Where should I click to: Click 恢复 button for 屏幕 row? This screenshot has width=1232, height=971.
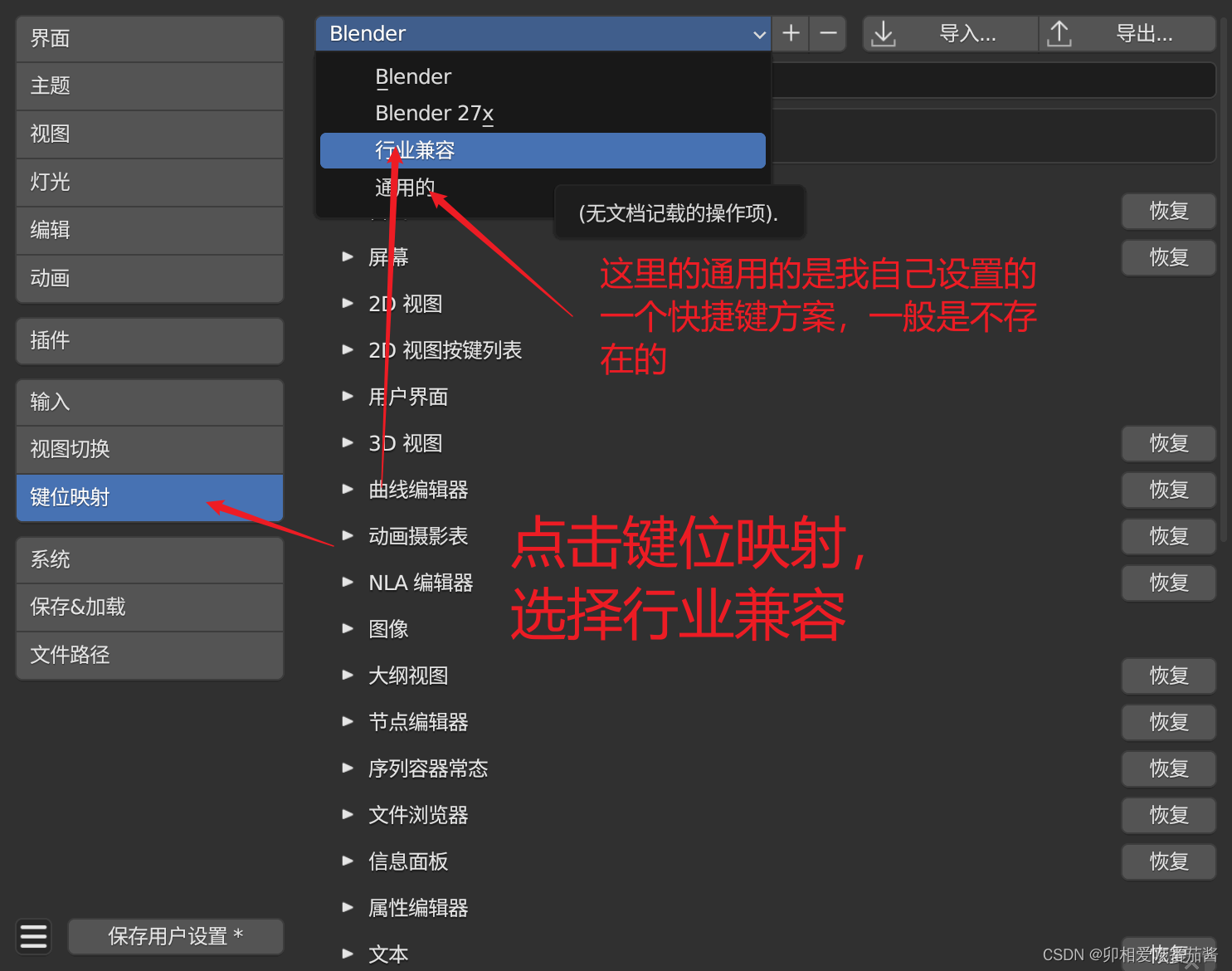[x=1169, y=257]
